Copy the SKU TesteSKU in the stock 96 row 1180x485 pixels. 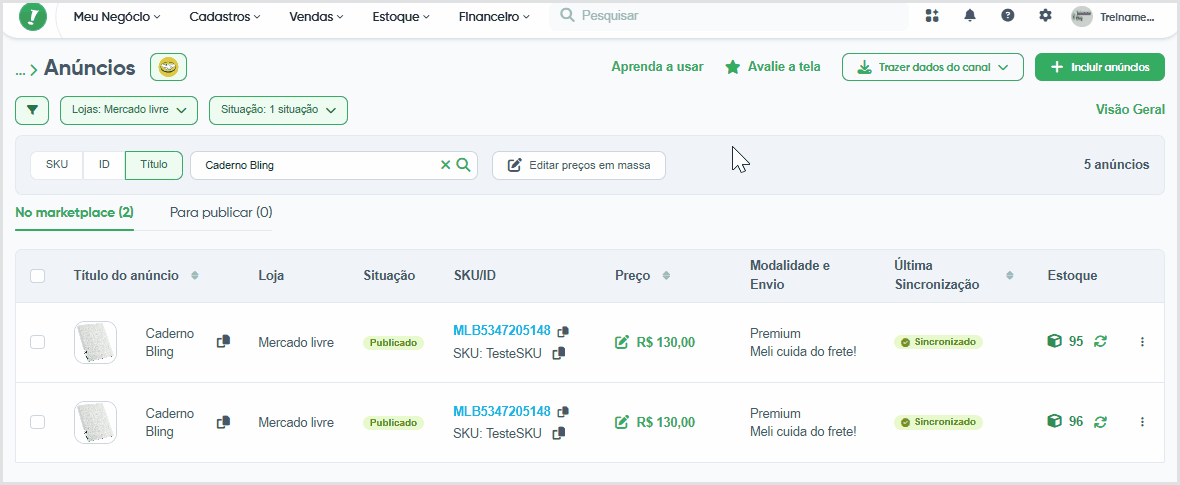click(x=558, y=433)
